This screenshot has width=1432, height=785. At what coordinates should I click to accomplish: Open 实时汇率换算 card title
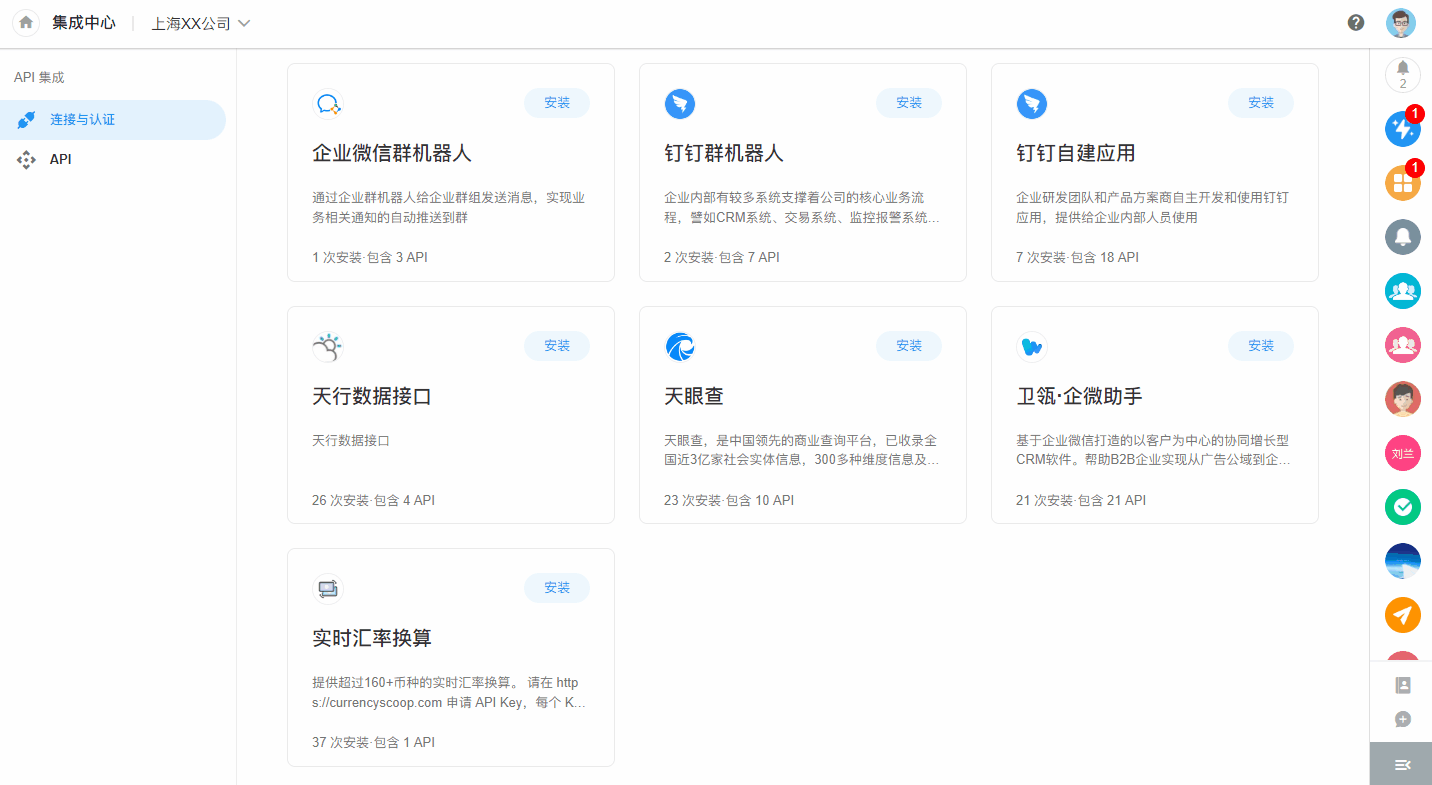pyautogui.click(x=372, y=638)
